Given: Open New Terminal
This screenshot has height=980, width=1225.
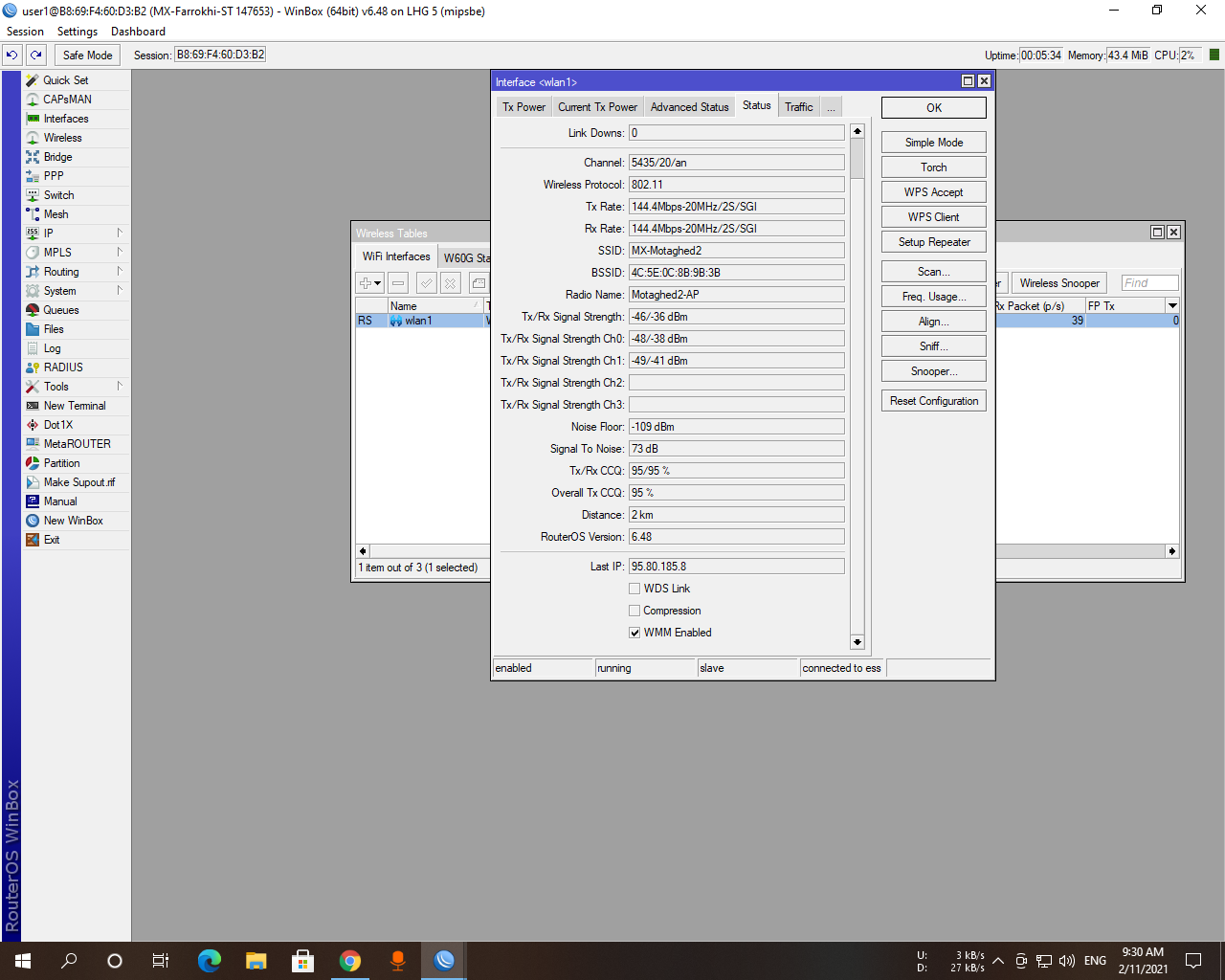Looking at the screenshot, I should 75,406.
